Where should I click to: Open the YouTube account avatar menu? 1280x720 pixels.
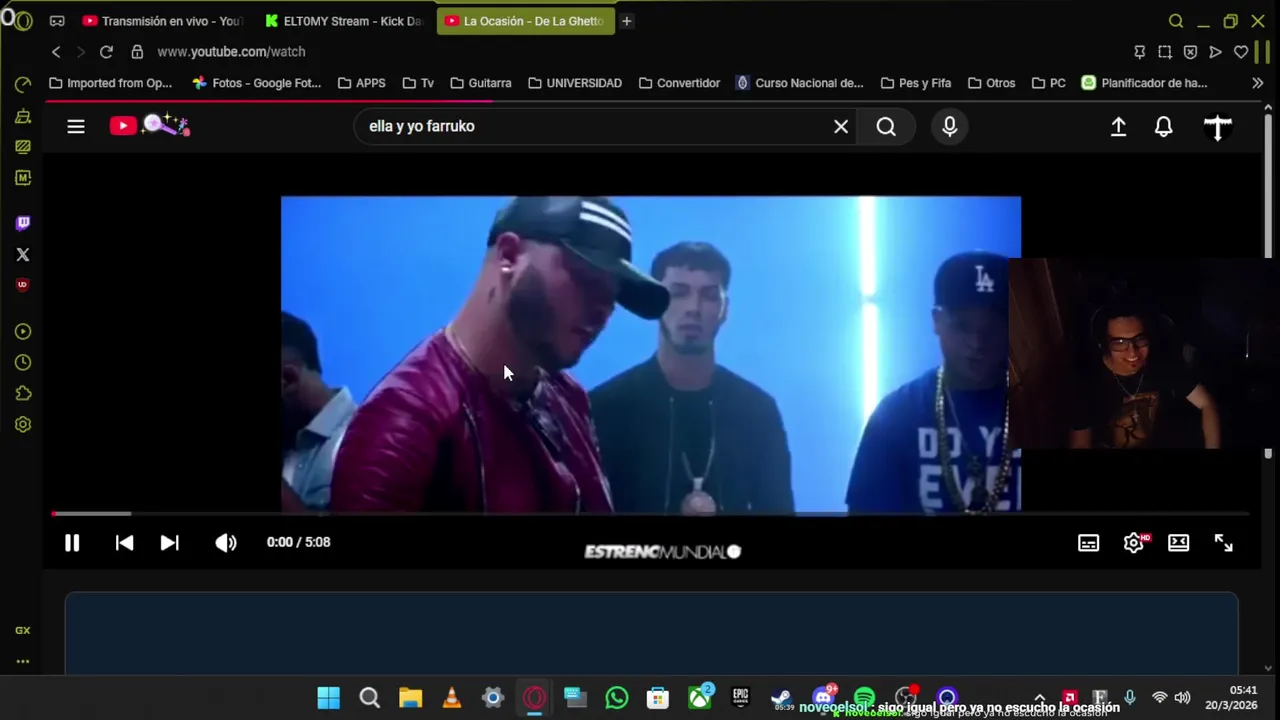[1217, 126]
